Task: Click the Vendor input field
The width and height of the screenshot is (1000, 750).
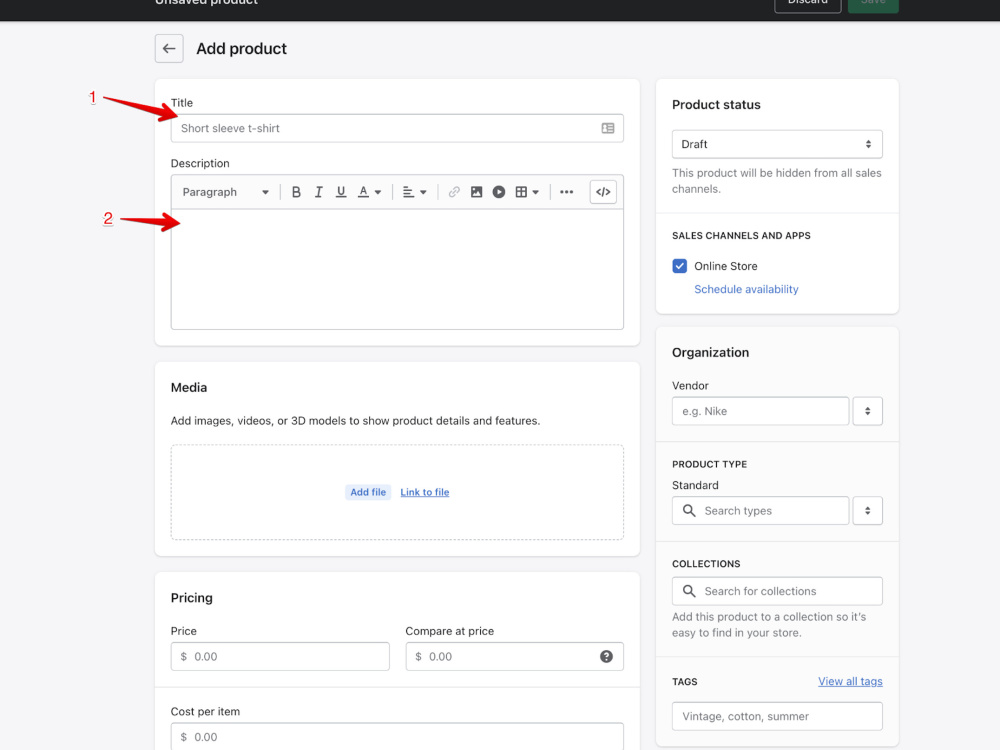Action: 760,411
